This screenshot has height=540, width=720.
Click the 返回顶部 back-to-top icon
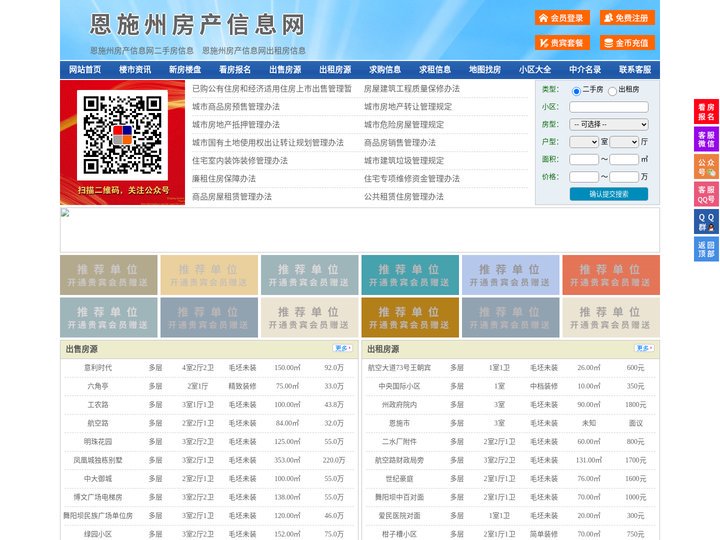(x=706, y=249)
